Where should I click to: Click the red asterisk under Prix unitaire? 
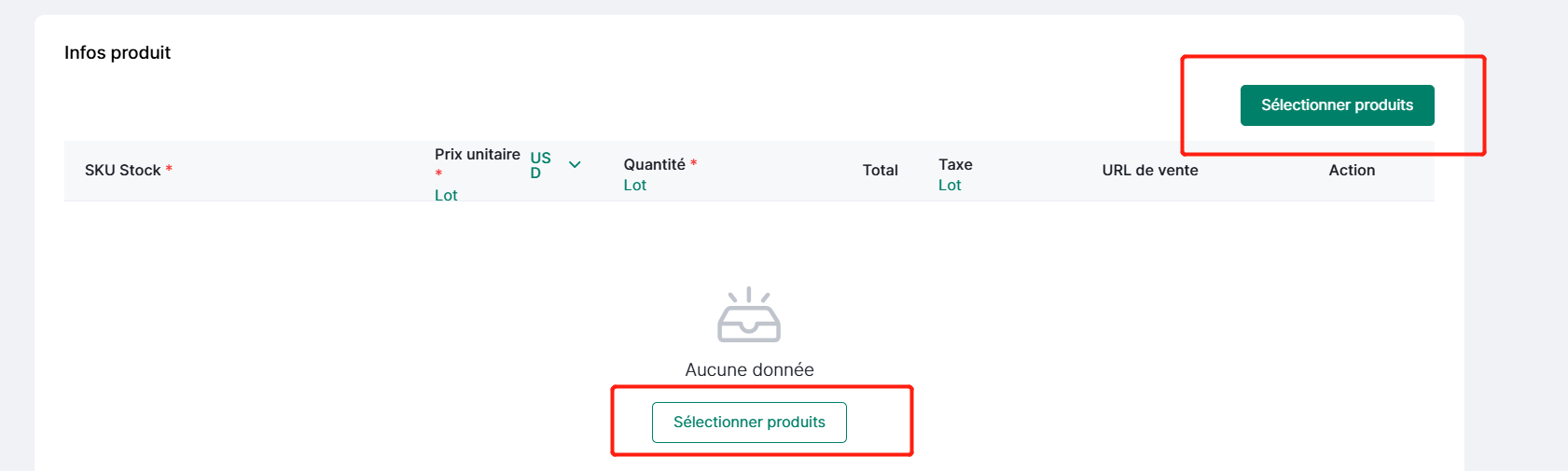(x=438, y=174)
